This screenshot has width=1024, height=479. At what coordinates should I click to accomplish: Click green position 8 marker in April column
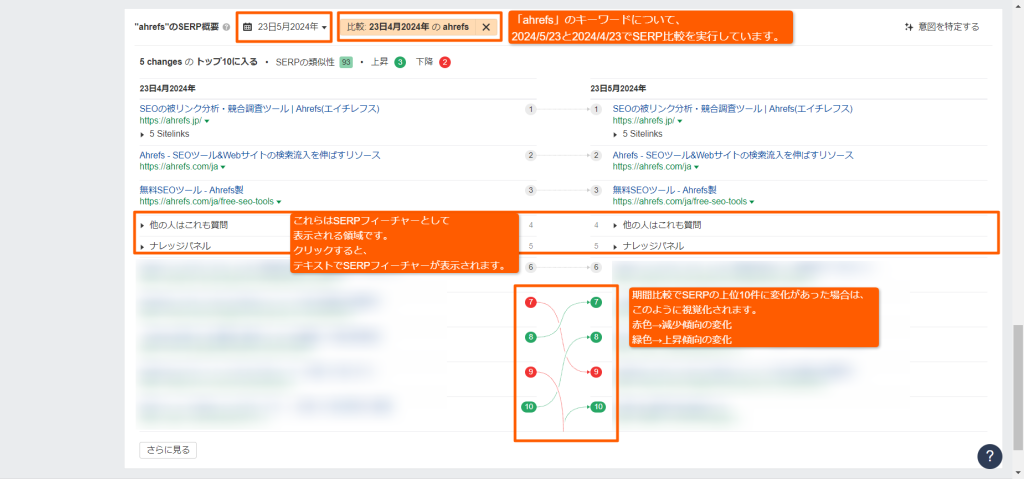[x=531, y=337]
